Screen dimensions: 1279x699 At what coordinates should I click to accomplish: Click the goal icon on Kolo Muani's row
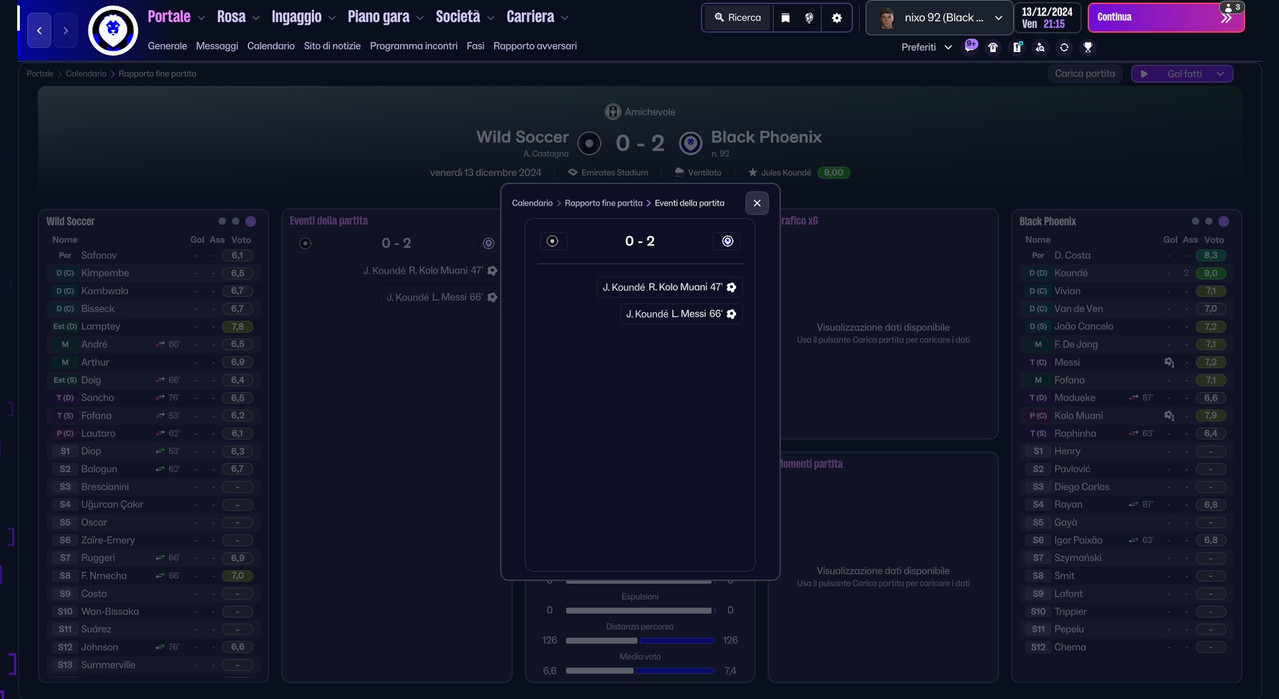click(x=1169, y=416)
